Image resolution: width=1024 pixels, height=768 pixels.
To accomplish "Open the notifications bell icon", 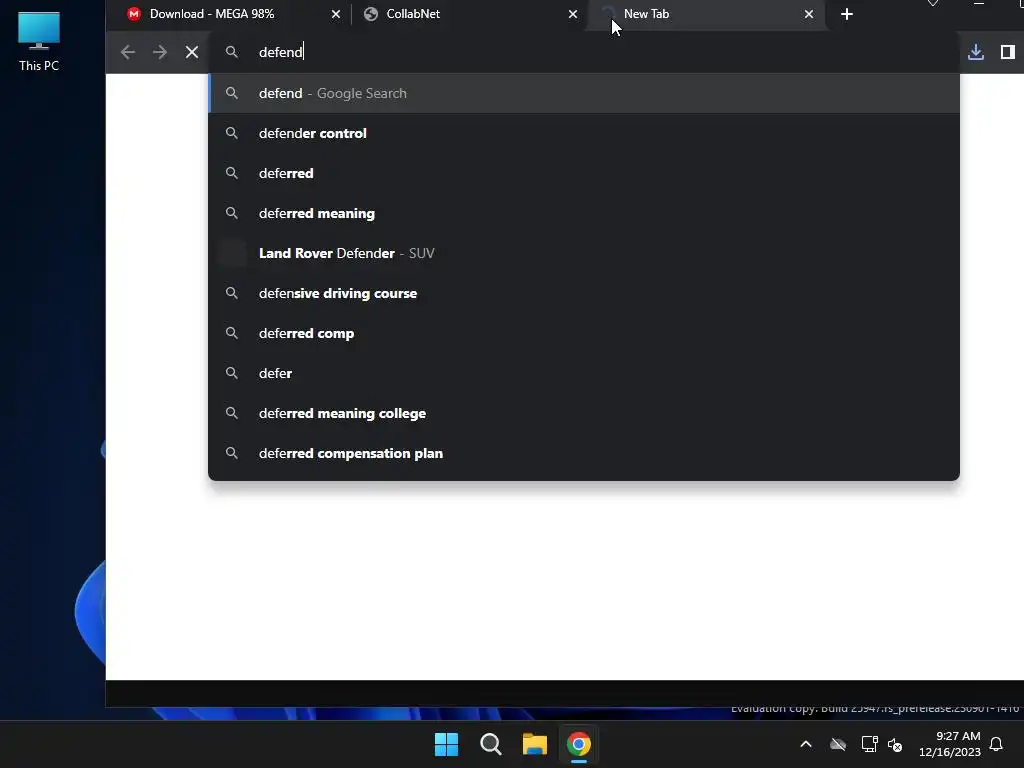I will (x=996, y=744).
